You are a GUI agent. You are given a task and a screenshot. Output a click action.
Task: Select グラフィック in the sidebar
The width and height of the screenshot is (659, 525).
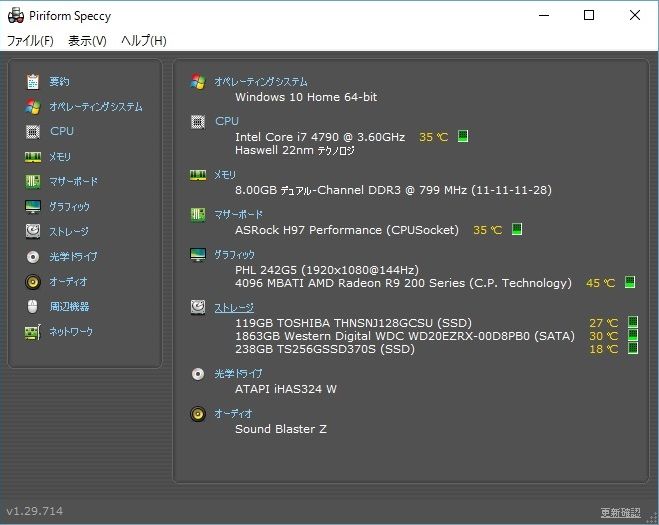(x=69, y=207)
